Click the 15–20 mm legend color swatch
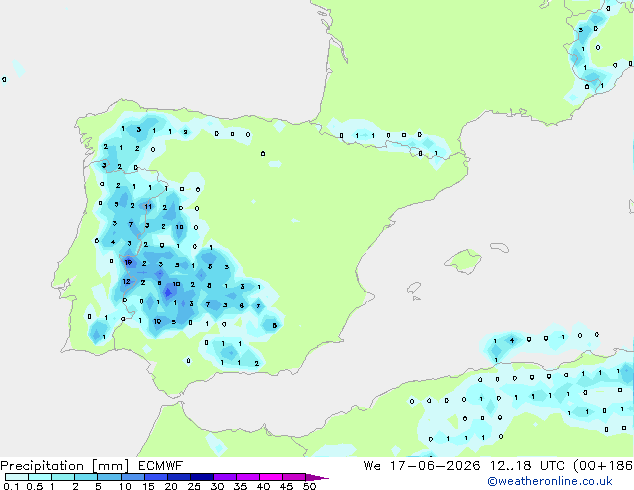This screenshot has width=634, height=490. 155,477
